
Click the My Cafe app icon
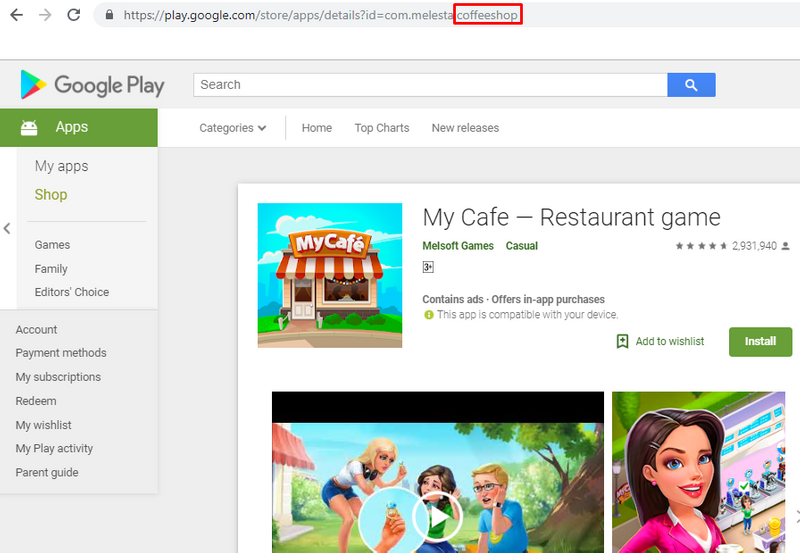pos(330,275)
